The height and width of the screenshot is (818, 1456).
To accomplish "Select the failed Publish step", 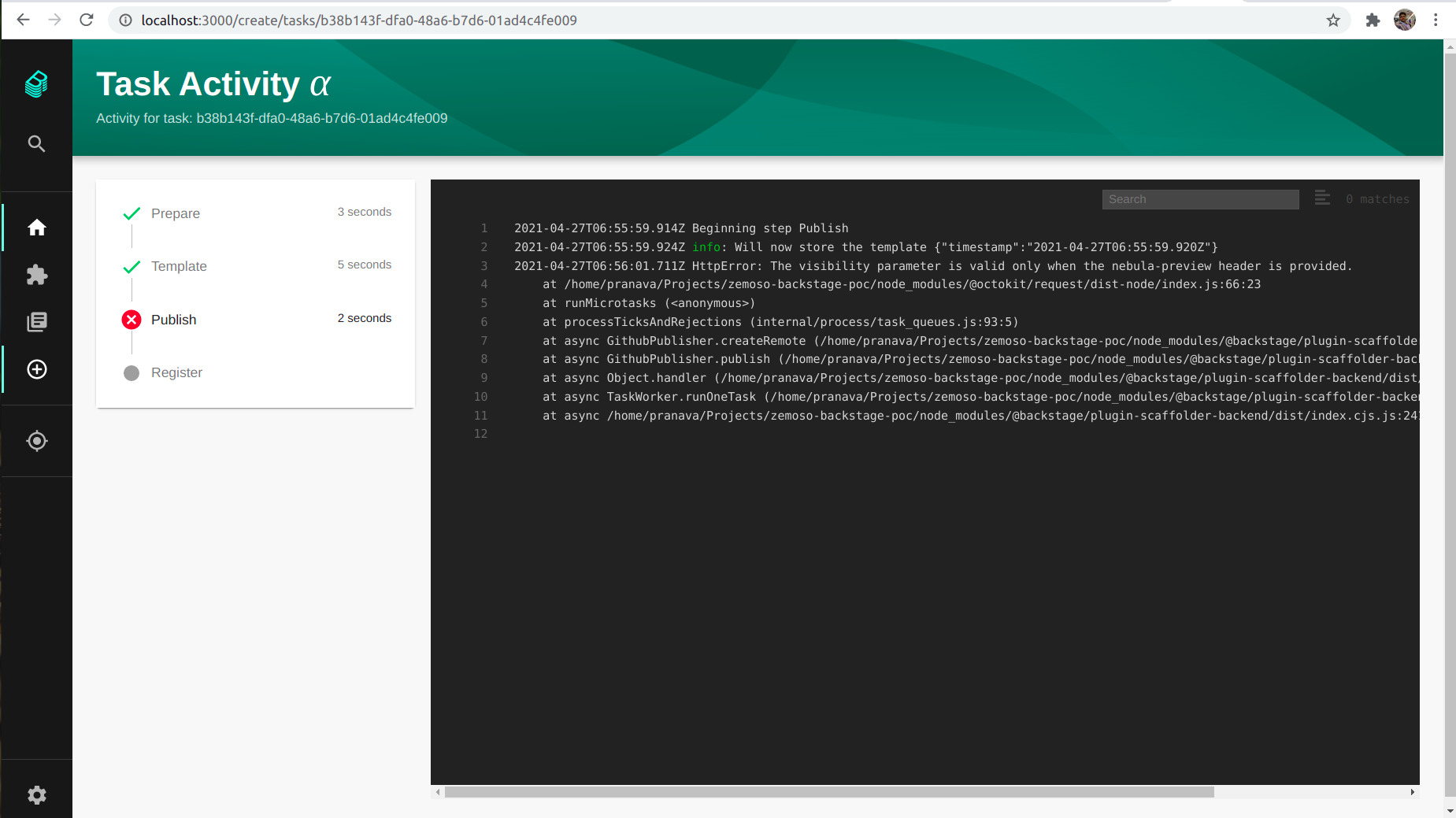I will click(x=173, y=320).
